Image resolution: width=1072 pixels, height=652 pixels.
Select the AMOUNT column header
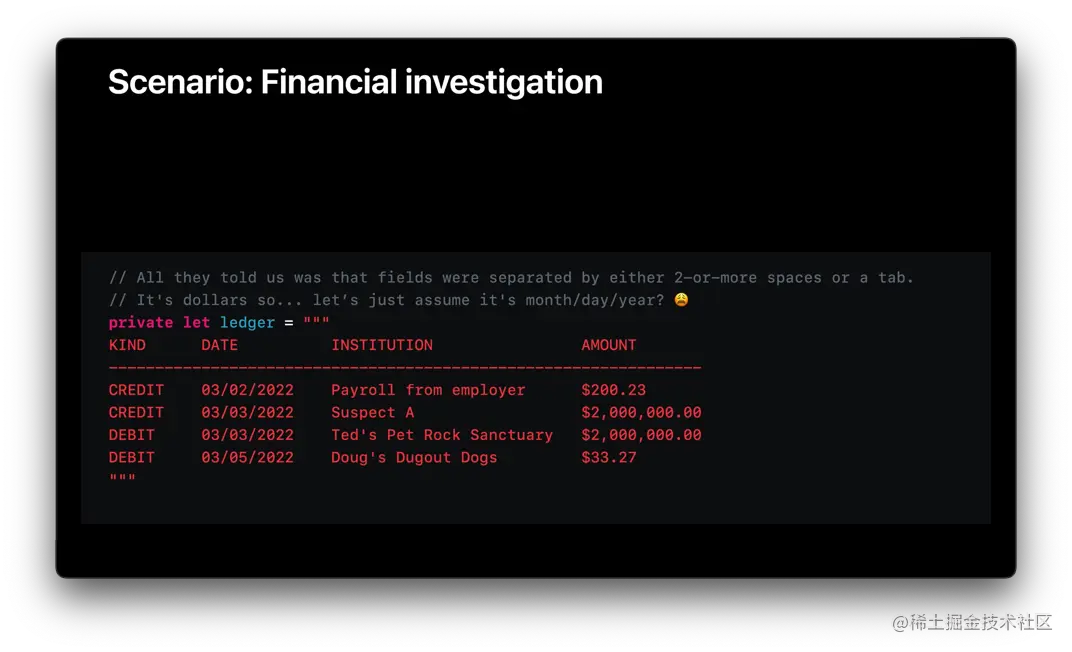tap(609, 345)
